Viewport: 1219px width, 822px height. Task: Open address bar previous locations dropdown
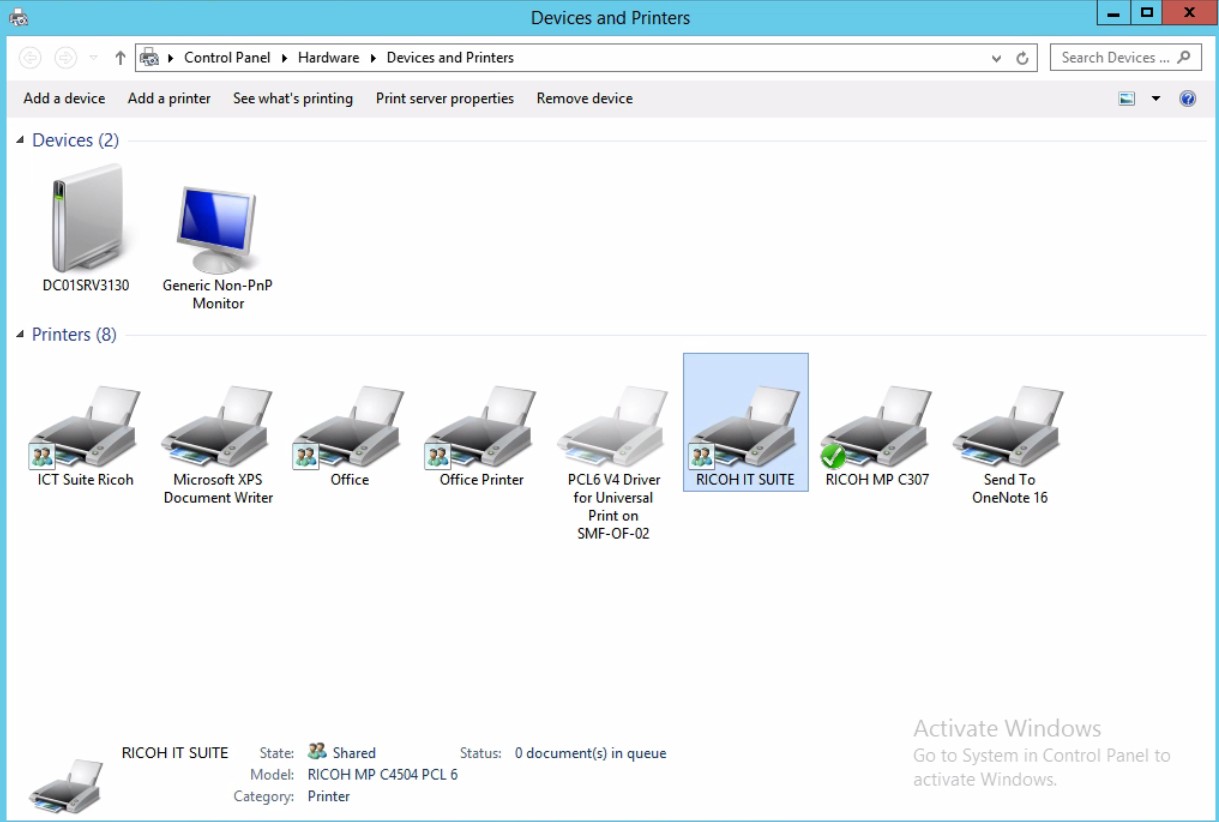tap(996, 58)
